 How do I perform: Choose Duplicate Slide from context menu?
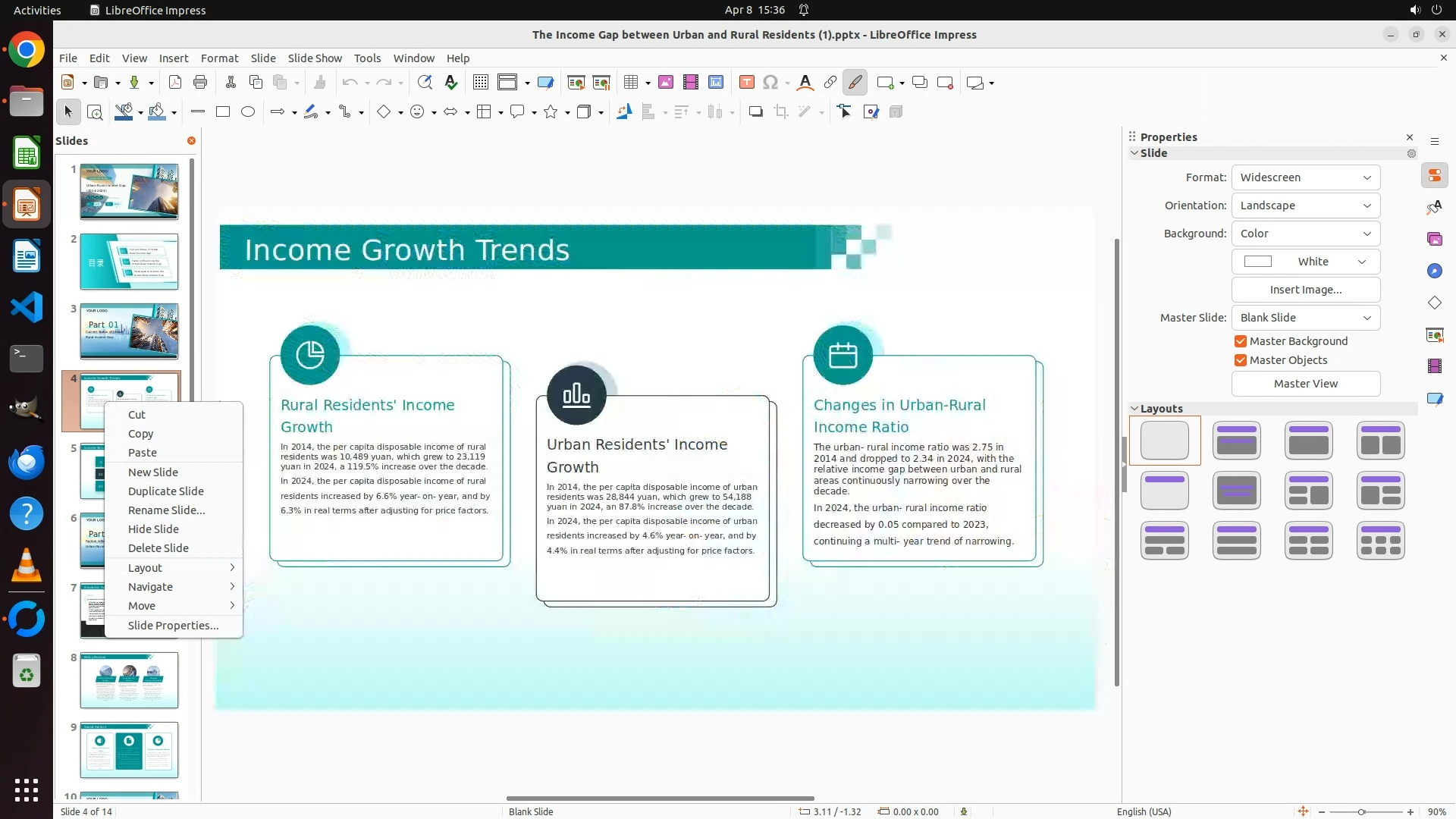click(165, 491)
